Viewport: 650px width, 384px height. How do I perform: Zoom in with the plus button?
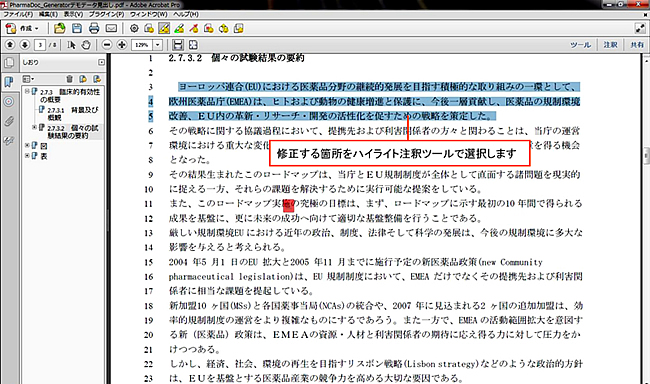[122, 45]
